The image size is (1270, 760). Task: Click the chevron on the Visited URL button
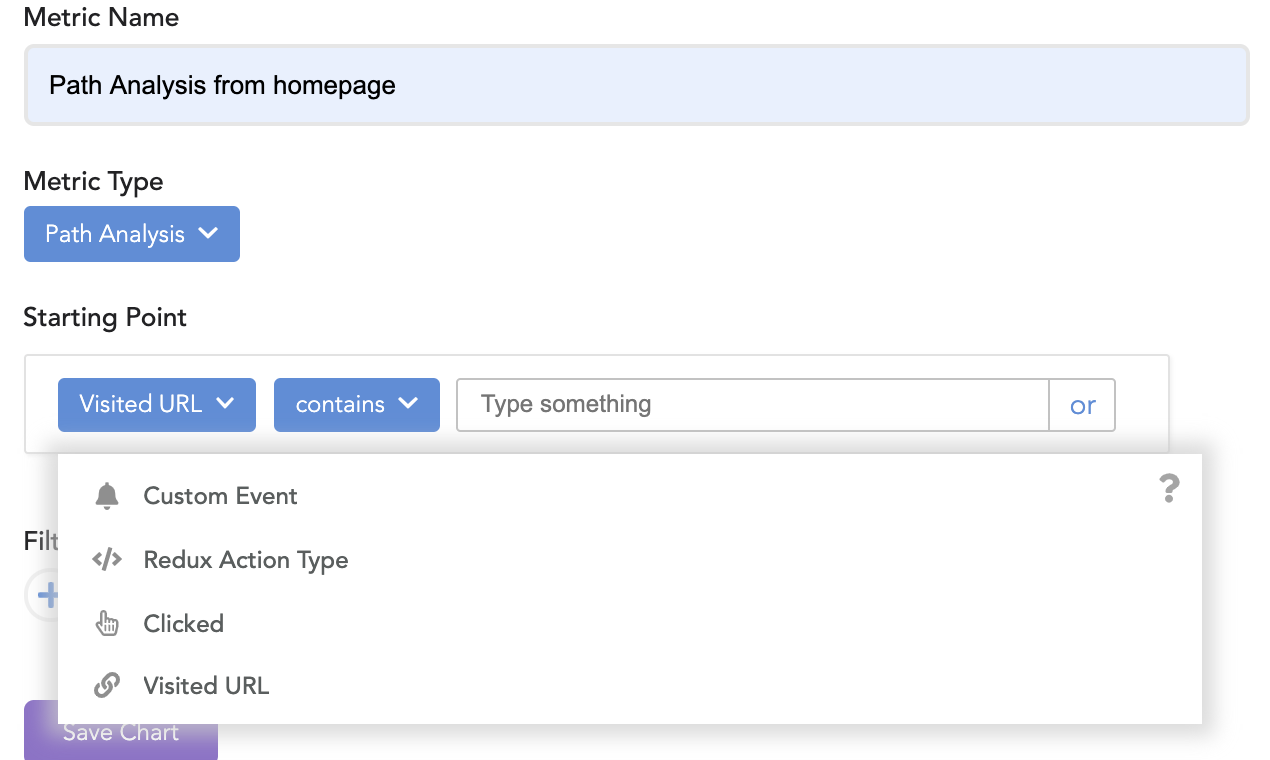[225, 404]
